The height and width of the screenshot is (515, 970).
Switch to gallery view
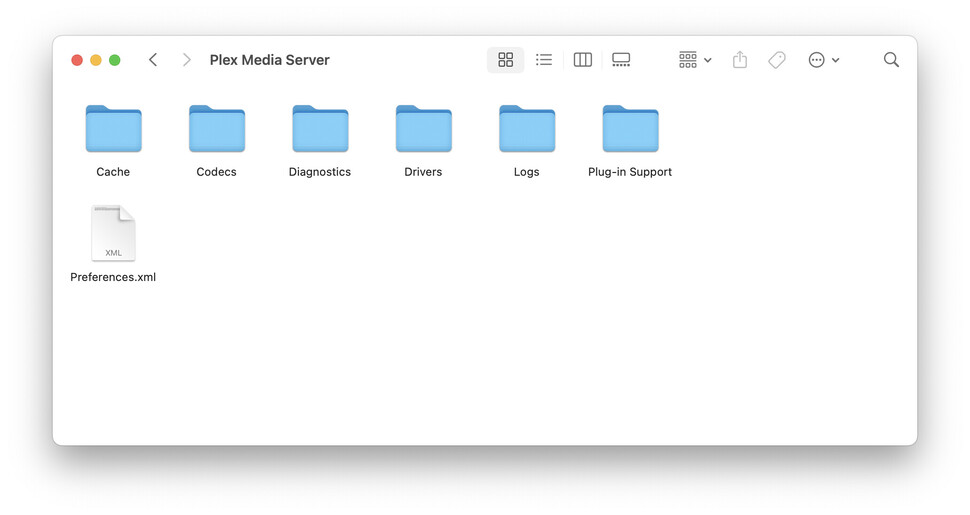621,59
